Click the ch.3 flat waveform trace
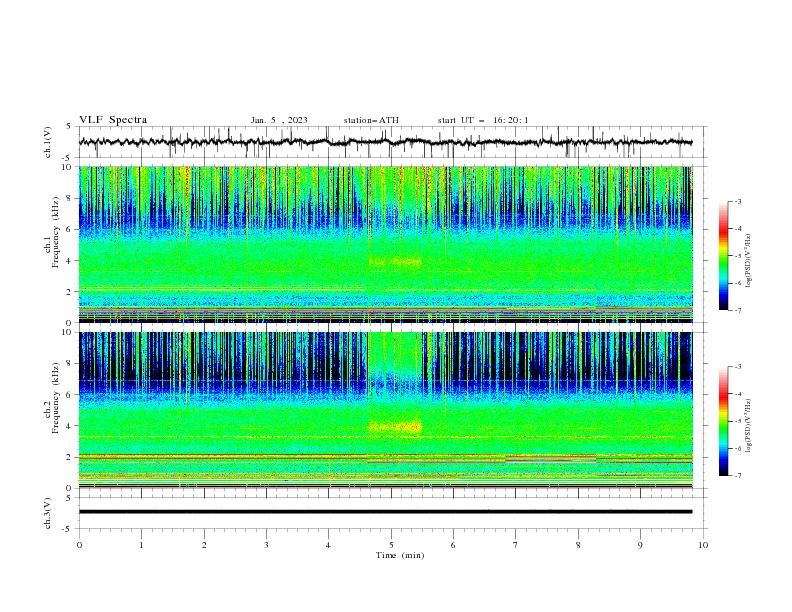 pos(385,512)
